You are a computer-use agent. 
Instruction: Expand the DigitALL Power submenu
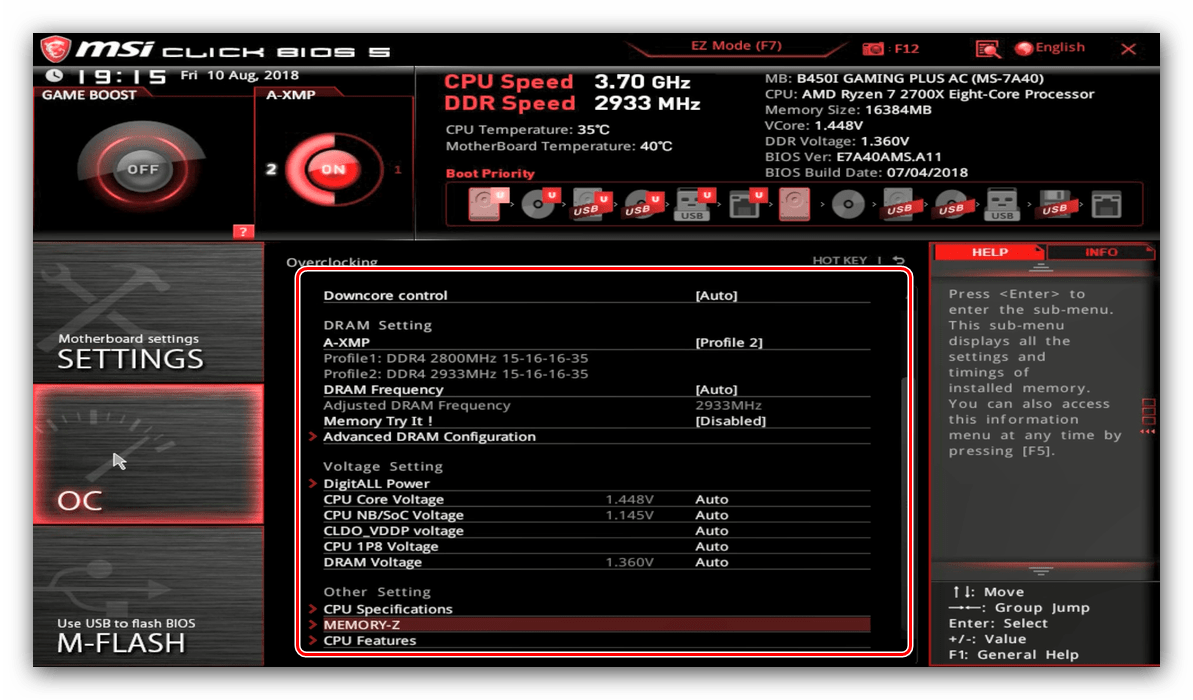pyautogui.click(x=376, y=484)
